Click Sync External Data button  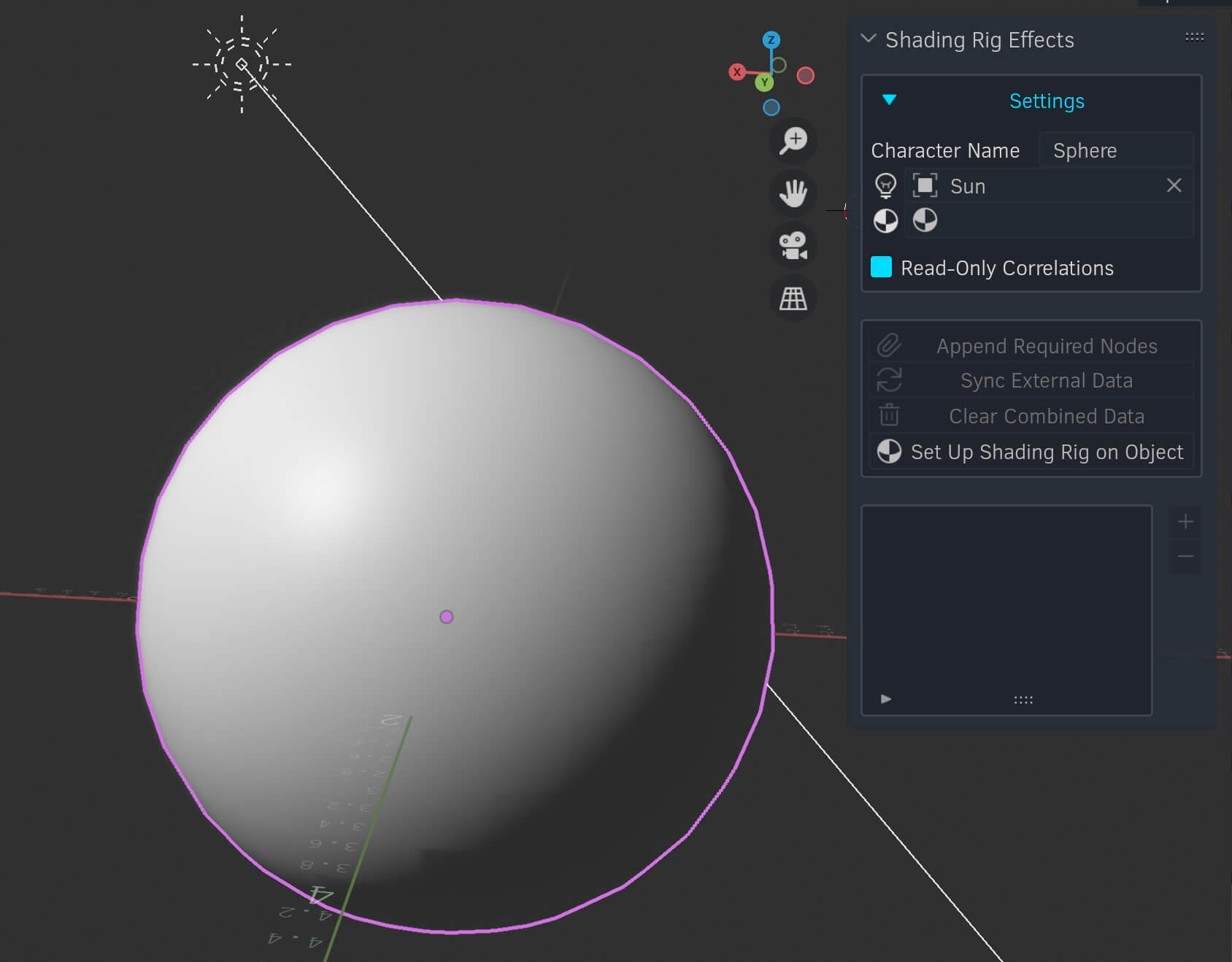point(1031,380)
